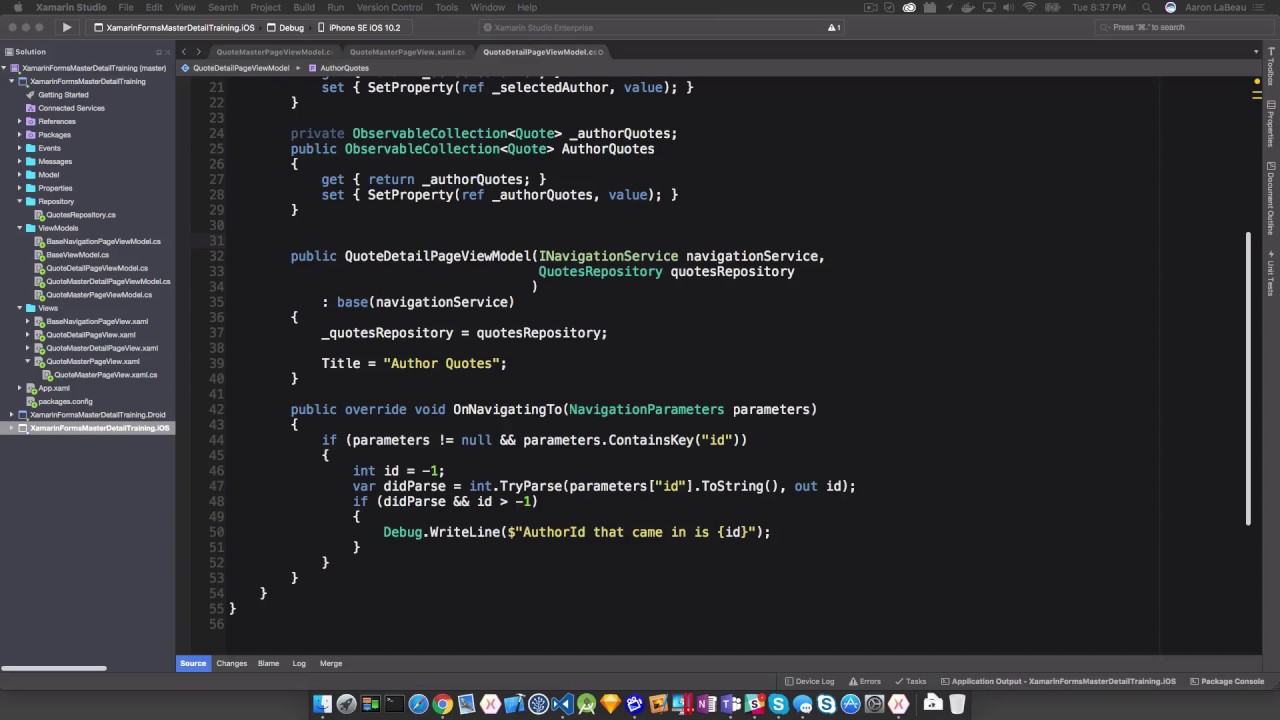Open the Document Outline side pad
Screen dimensions: 1280x720
pyautogui.click(x=1271, y=197)
